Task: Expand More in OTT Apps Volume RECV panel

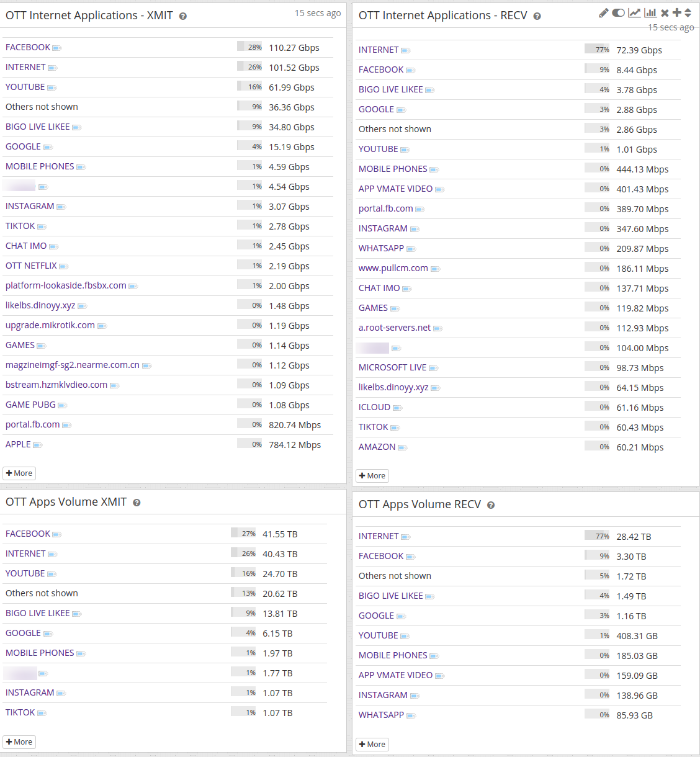Action: (372, 744)
